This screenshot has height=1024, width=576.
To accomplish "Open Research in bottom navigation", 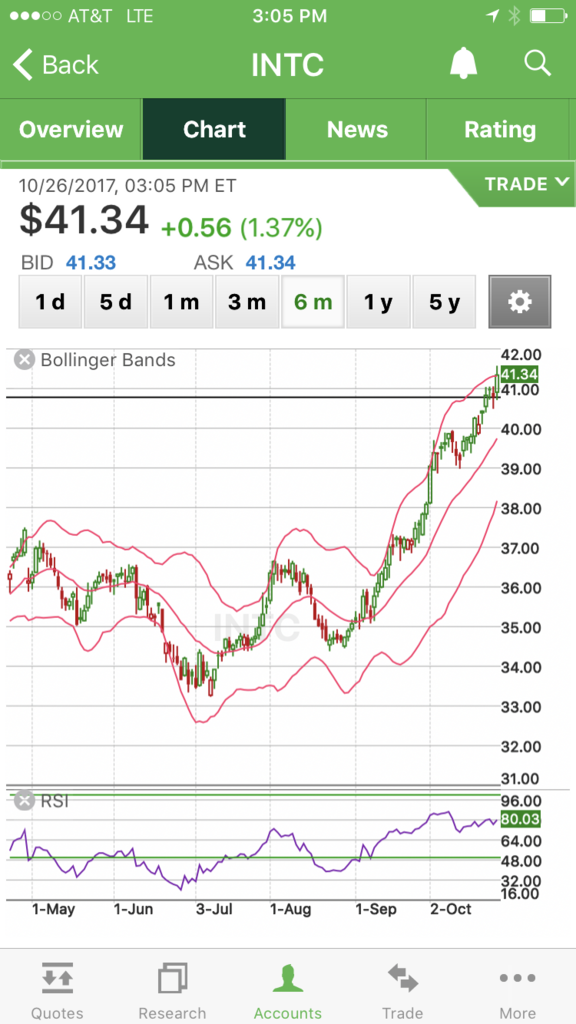I will coord(172,990).
